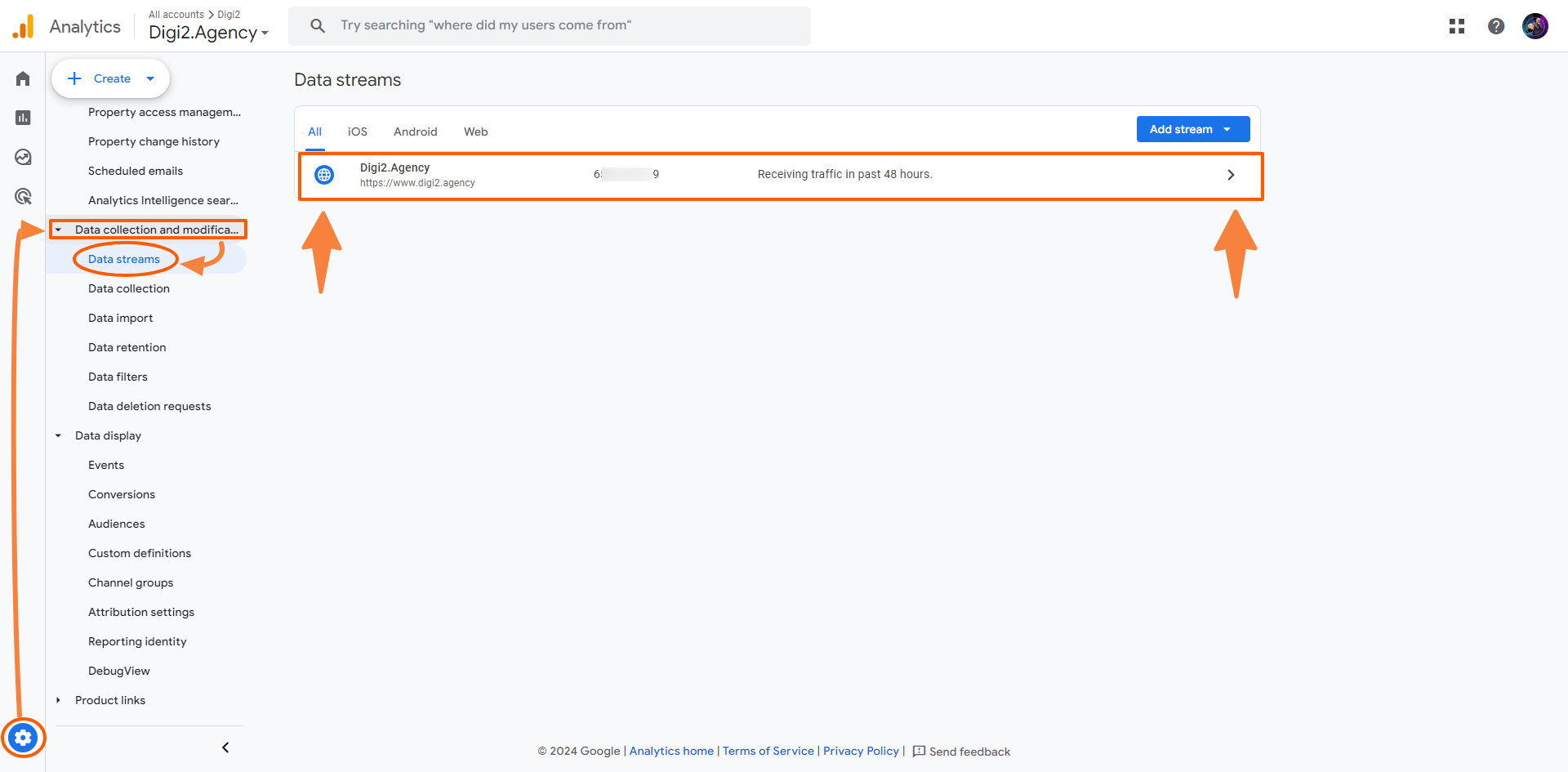1568x772 pixels.
Task: Open the Add stream dropdown
Action: [1193, 129]
